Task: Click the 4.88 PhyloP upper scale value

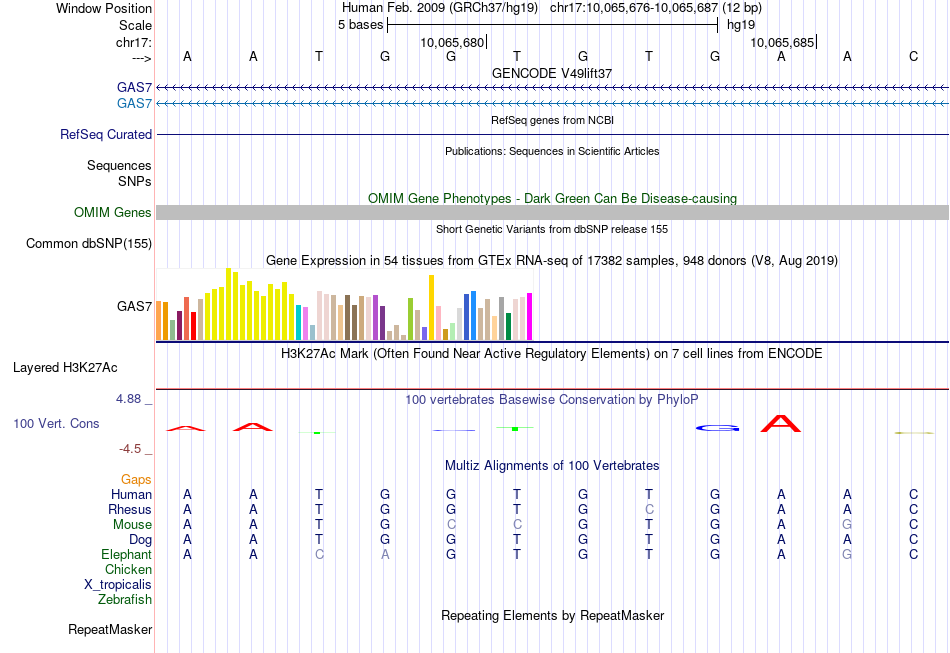Action: [128, 399]
